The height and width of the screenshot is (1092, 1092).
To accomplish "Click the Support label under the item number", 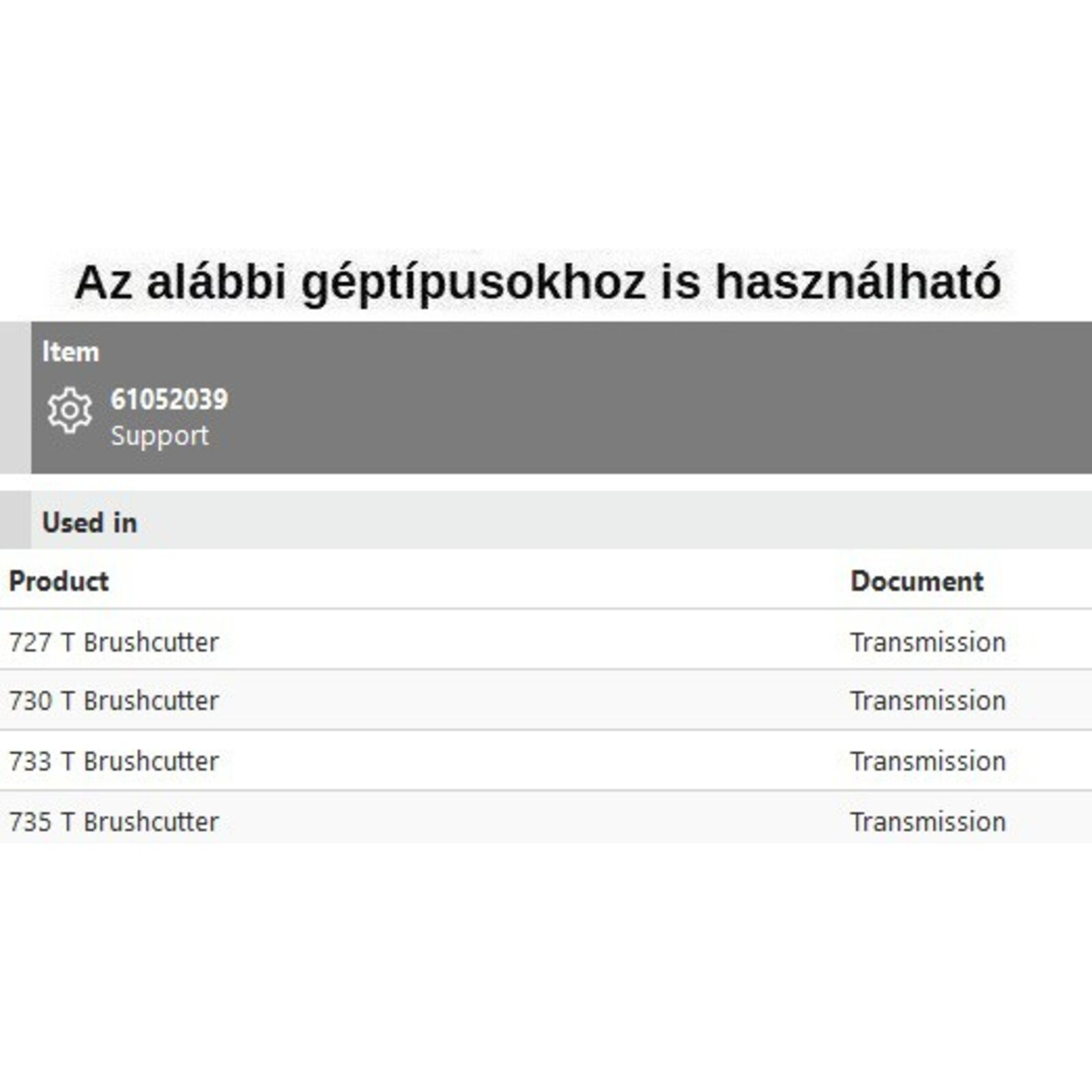I will [160, 436].
